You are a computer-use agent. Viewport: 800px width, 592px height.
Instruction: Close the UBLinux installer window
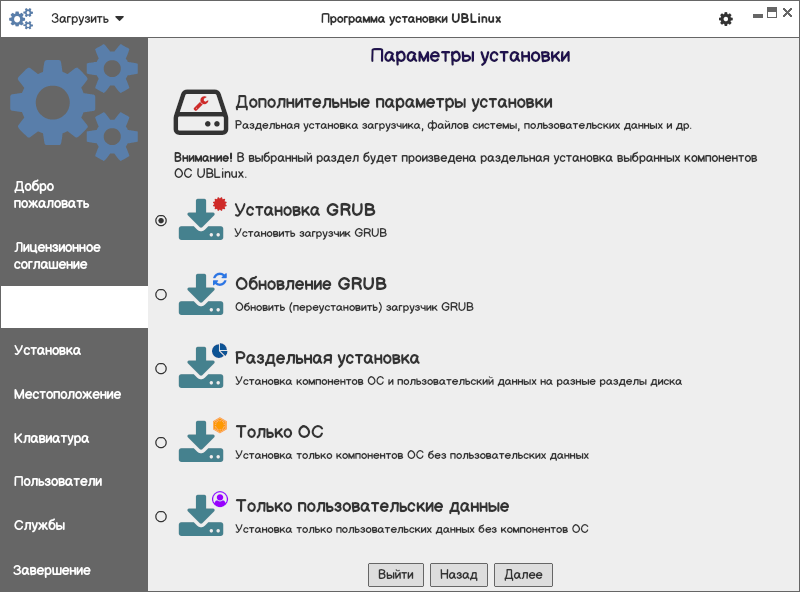point(788,13)
